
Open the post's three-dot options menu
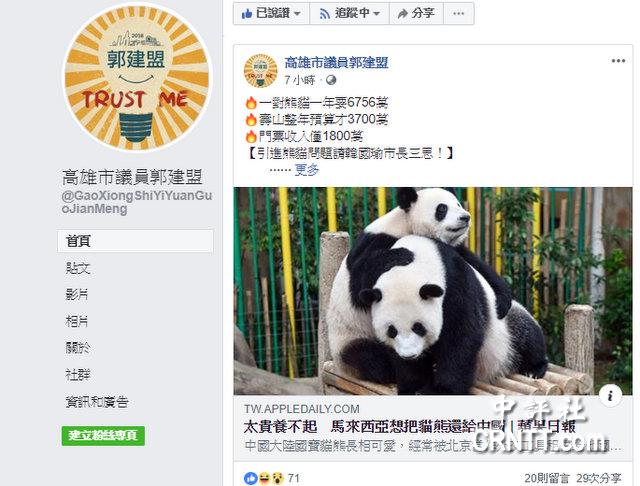[618, 61]
